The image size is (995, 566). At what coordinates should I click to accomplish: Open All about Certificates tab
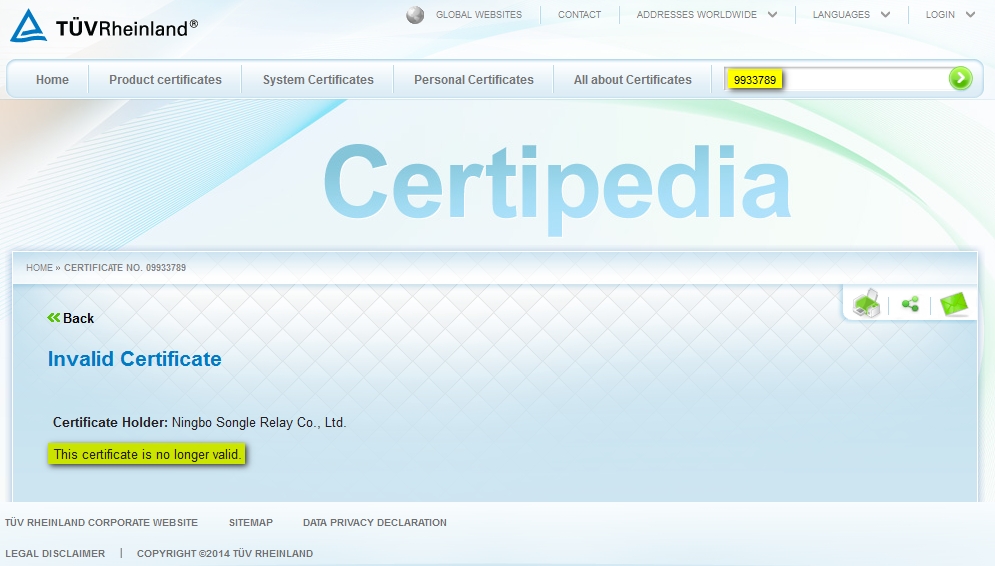[633, 80]
